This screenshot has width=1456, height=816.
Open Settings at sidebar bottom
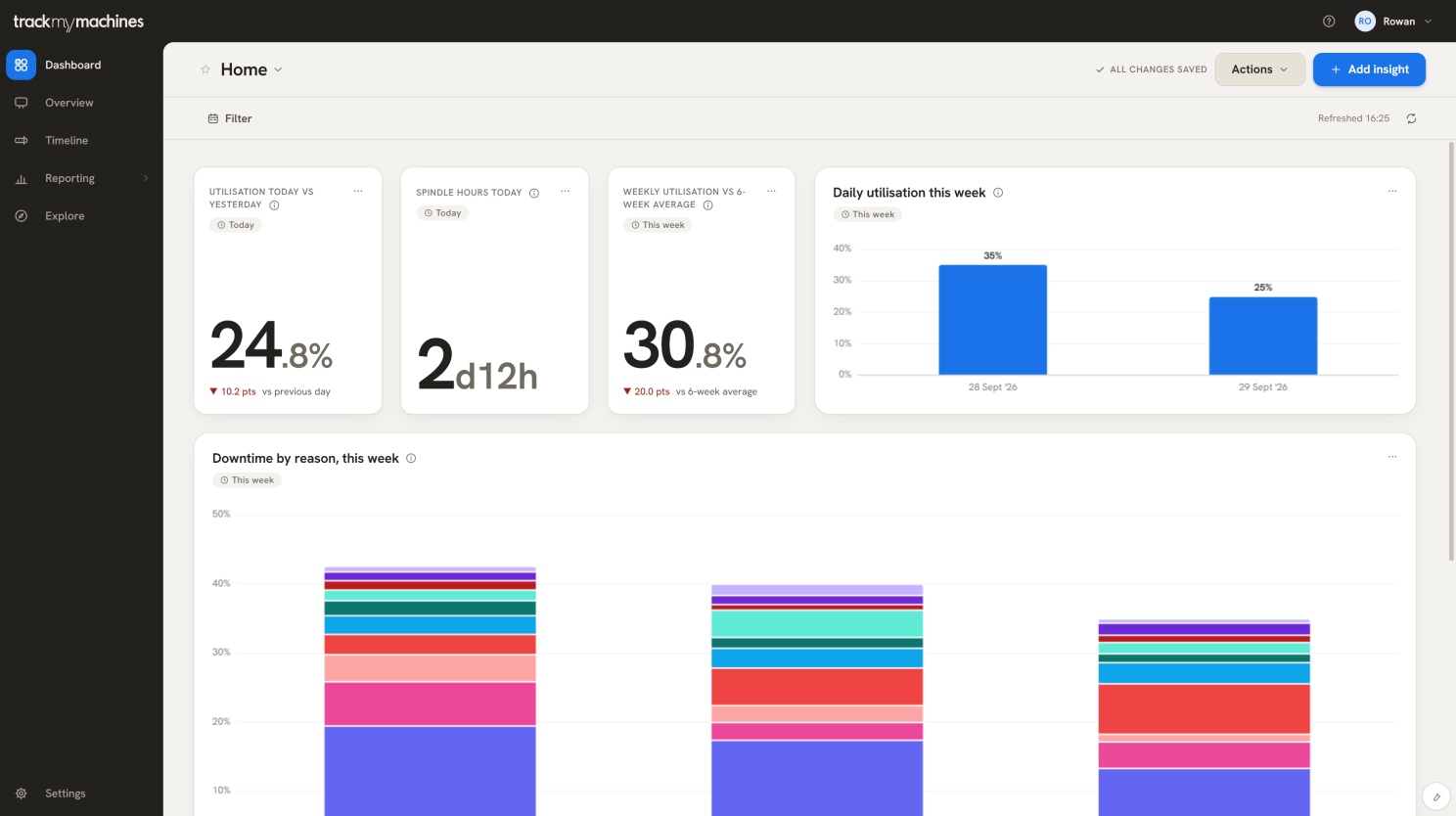[81, 793]
